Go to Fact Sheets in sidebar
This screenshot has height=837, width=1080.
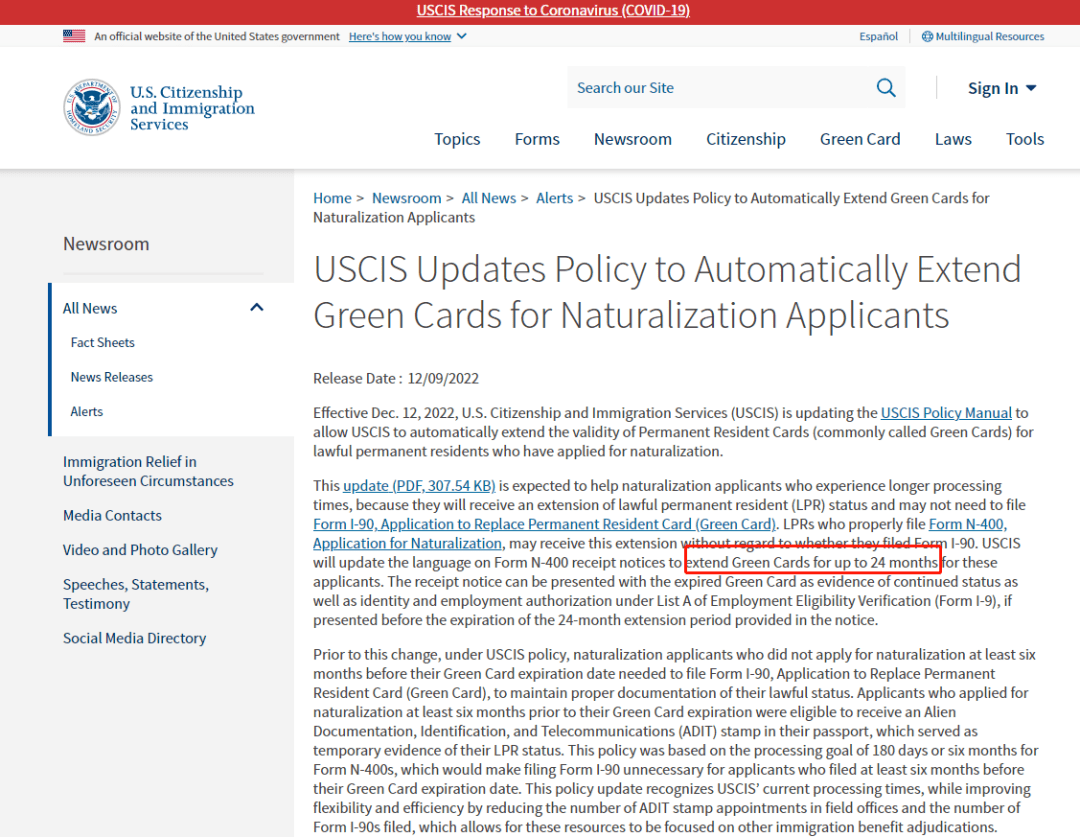pos(102,343)
